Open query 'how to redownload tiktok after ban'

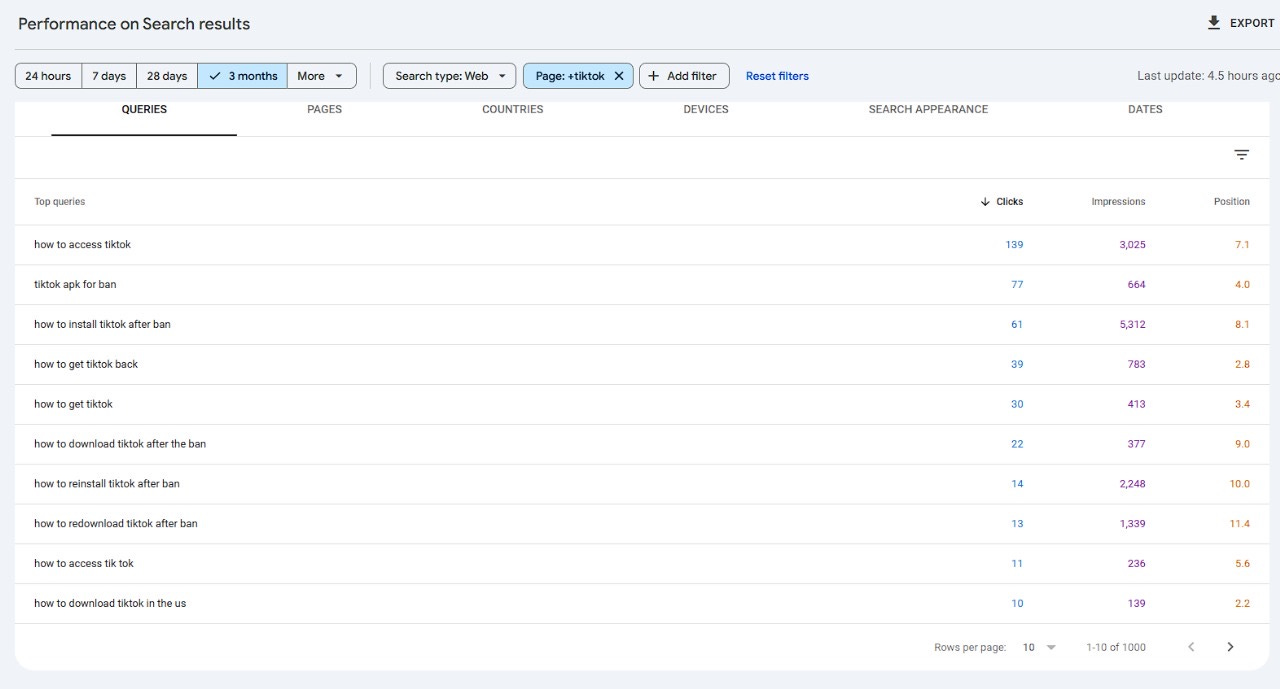pyautogui.click(x=116, y=524)
